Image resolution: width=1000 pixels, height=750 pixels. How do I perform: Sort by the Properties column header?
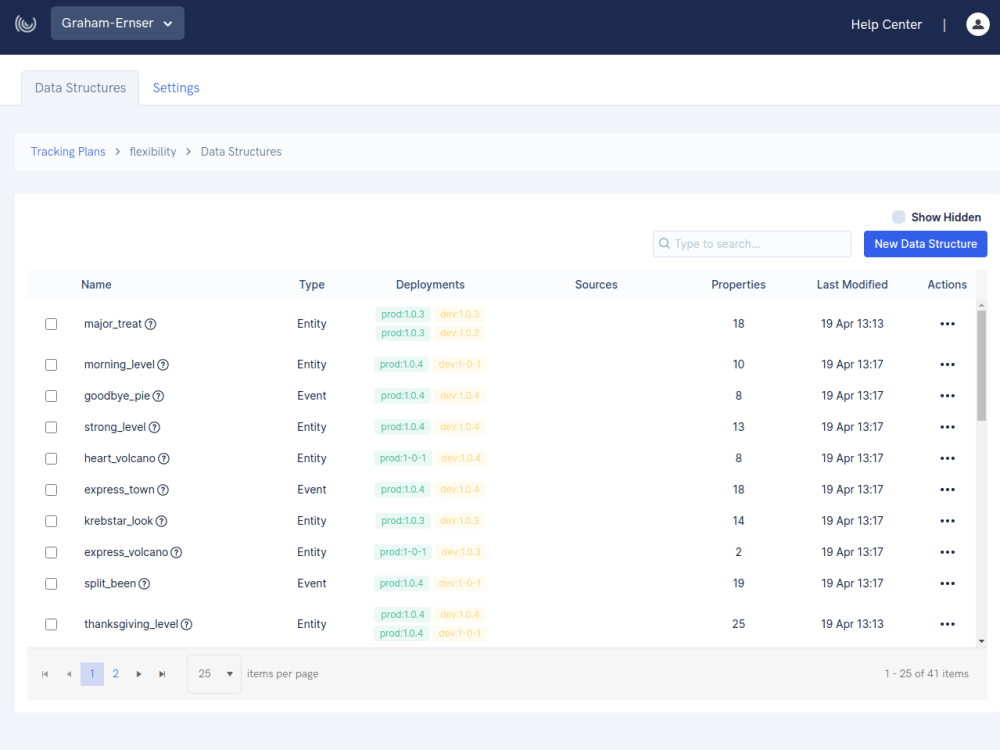click(x=738, y=285)
